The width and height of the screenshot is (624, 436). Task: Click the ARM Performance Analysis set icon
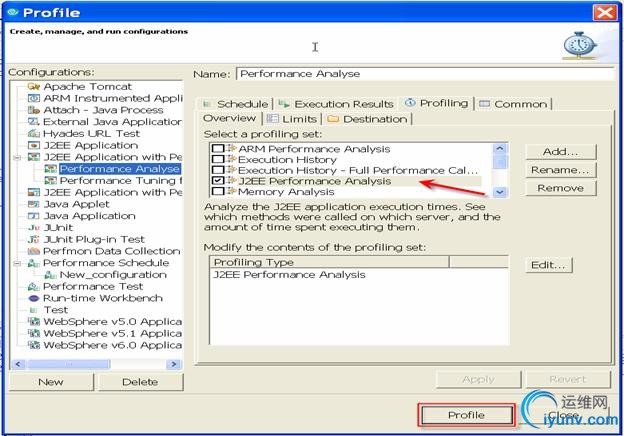tap(231, 148)
